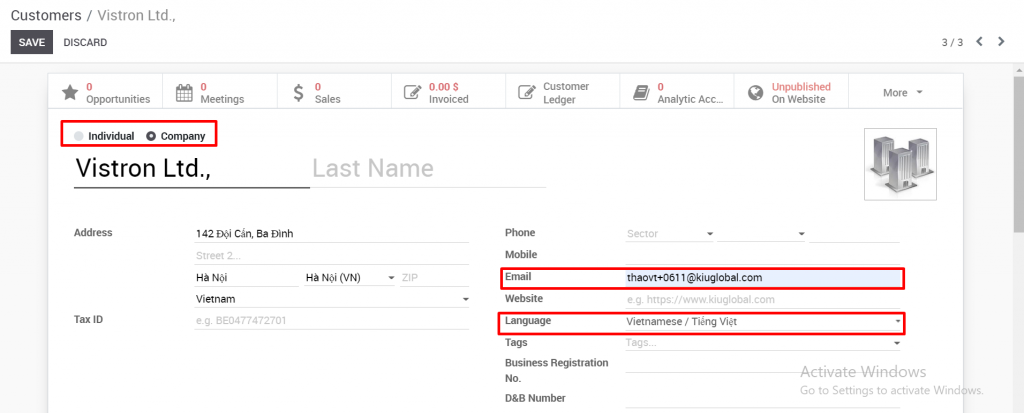Screen dimensions: 1024x413
Task: Click the Tax ID field
Action: tap(332, 321)
